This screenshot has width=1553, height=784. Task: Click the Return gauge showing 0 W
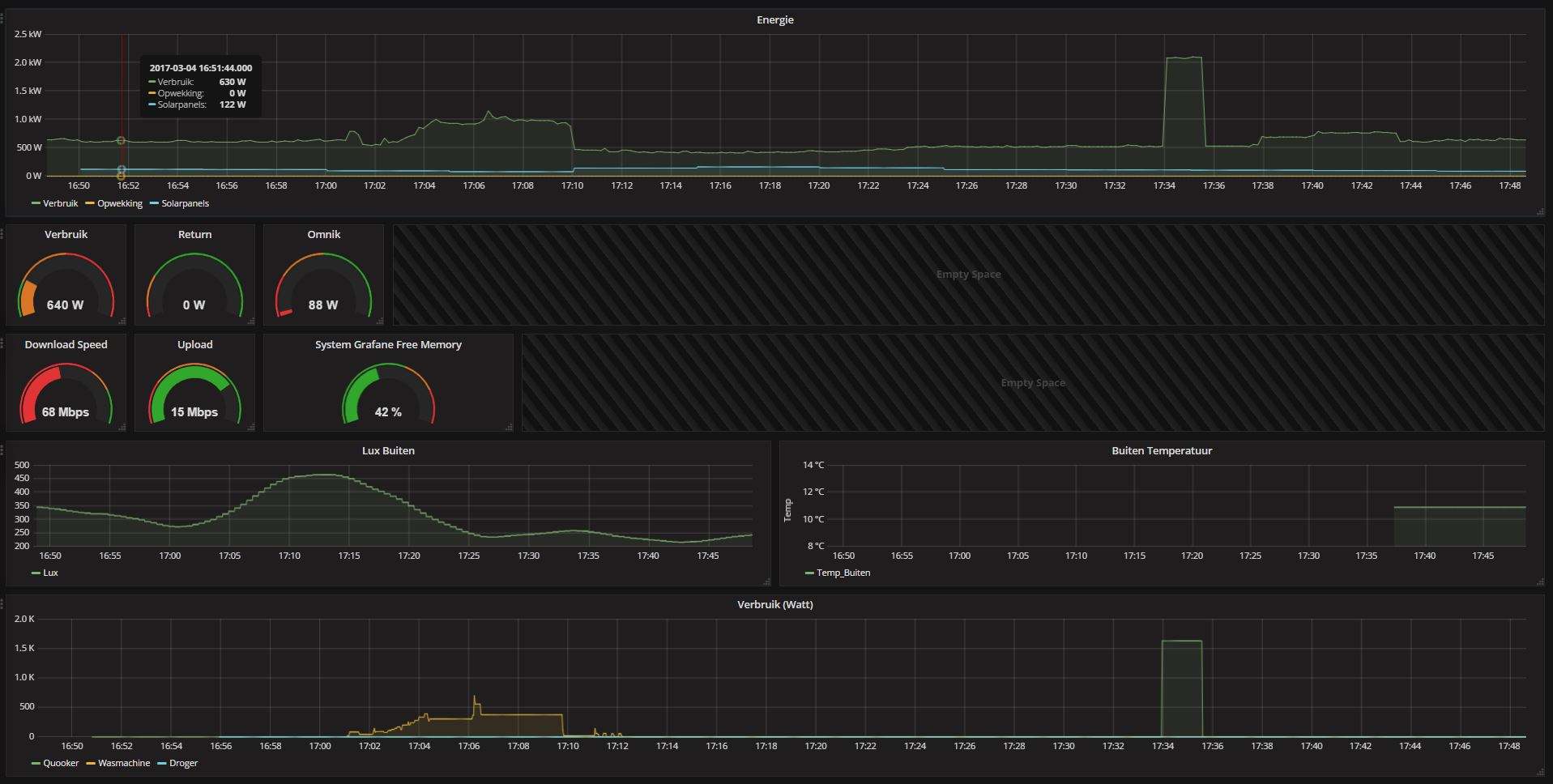(x=194, y=286)
